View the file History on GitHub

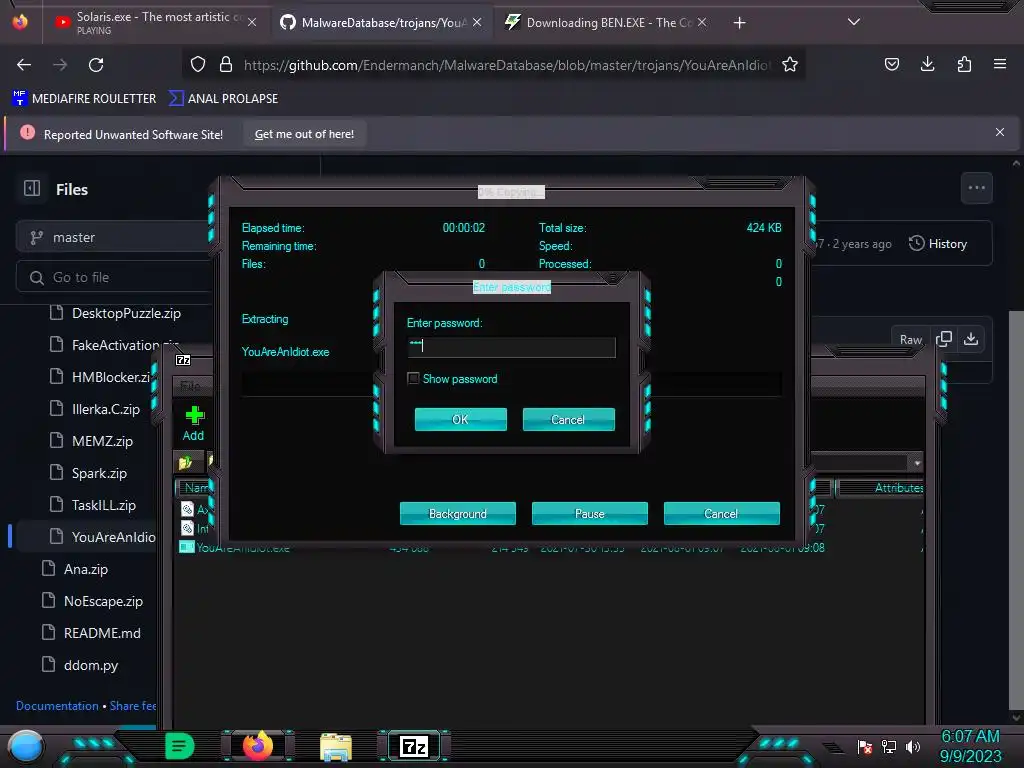click(x=938, y=244)
